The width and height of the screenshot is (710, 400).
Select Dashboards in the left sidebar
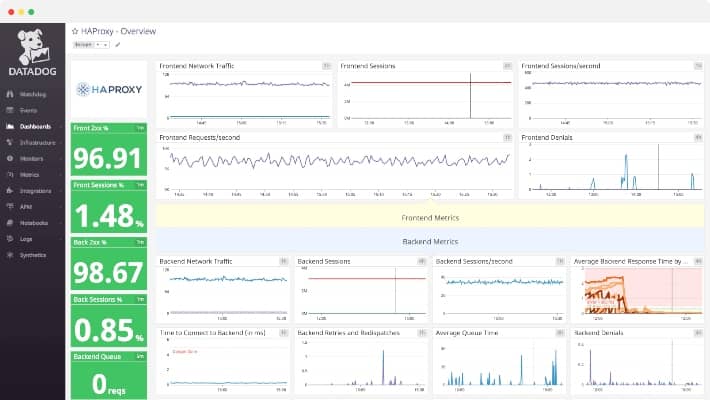coord(35,126)
